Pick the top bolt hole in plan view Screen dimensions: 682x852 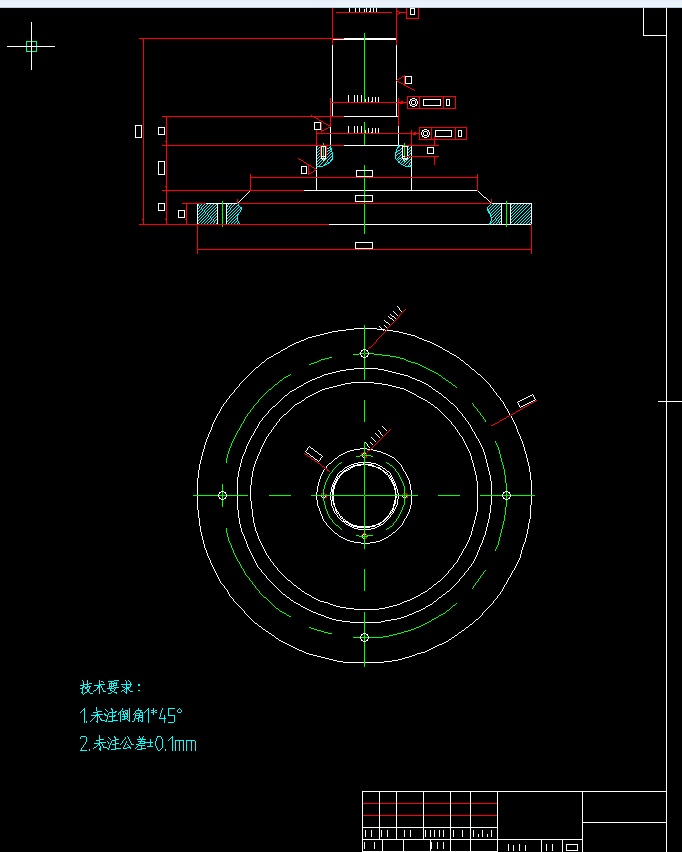(365, 353)
